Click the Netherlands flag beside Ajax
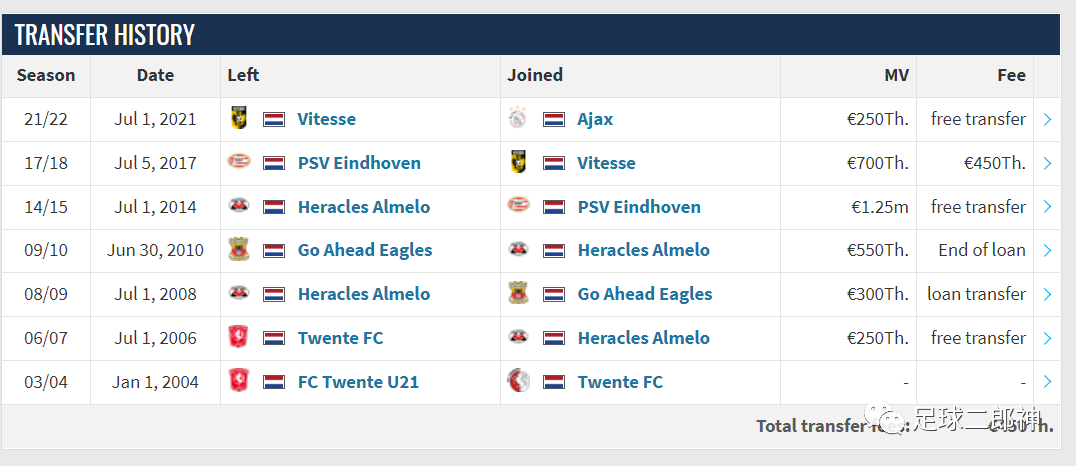This screenshot has height=466, width=1076. coord(554,119)
